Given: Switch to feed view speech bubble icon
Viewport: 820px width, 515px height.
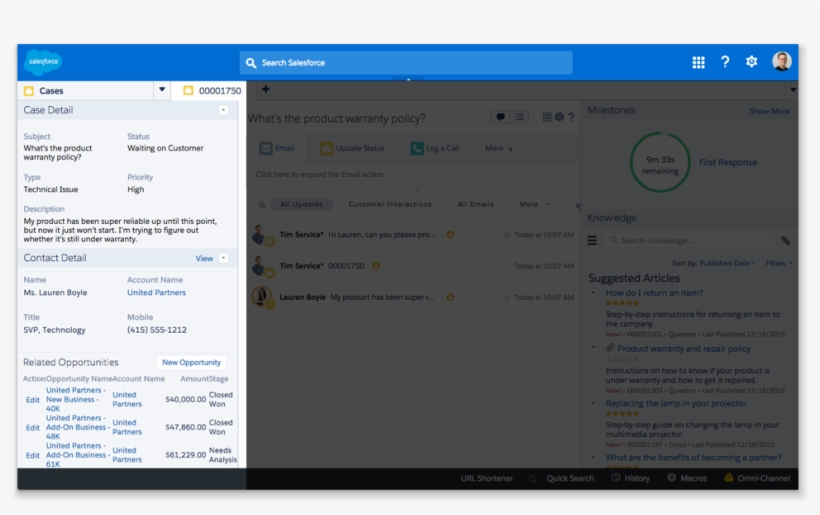Looking at the screenshot, I should pos(500,117).
